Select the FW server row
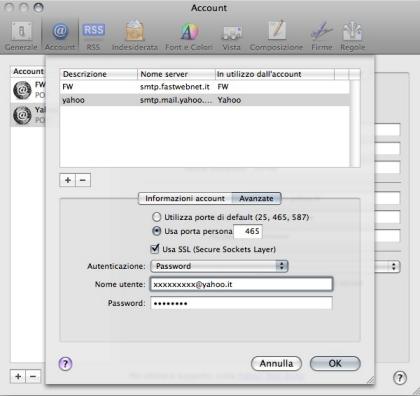Viewport: 420px width, 396px height. 205,87
